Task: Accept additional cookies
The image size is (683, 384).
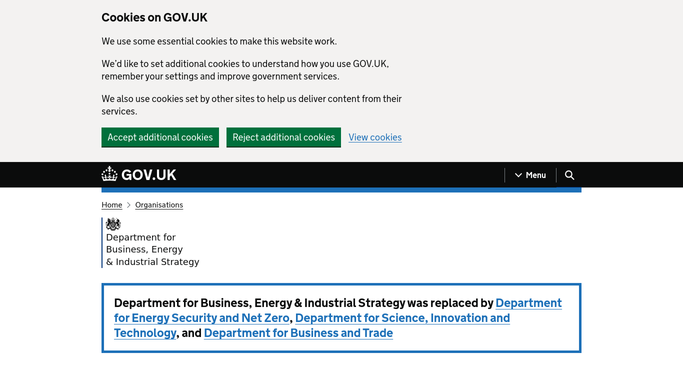Action: 160,137
